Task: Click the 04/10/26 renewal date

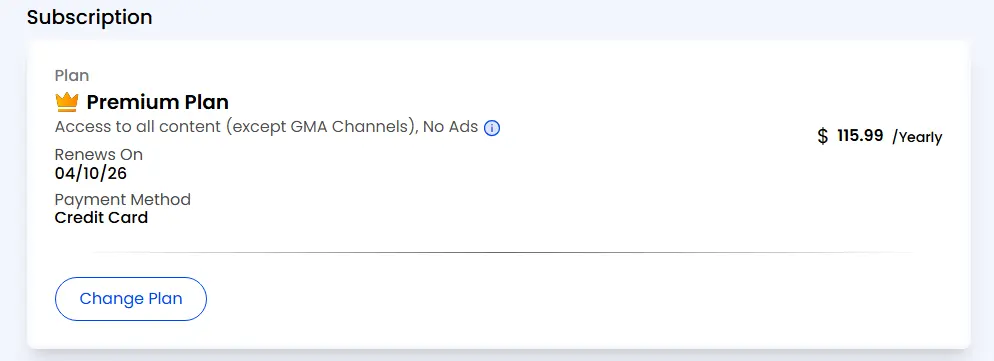Action: coord(91,173)
